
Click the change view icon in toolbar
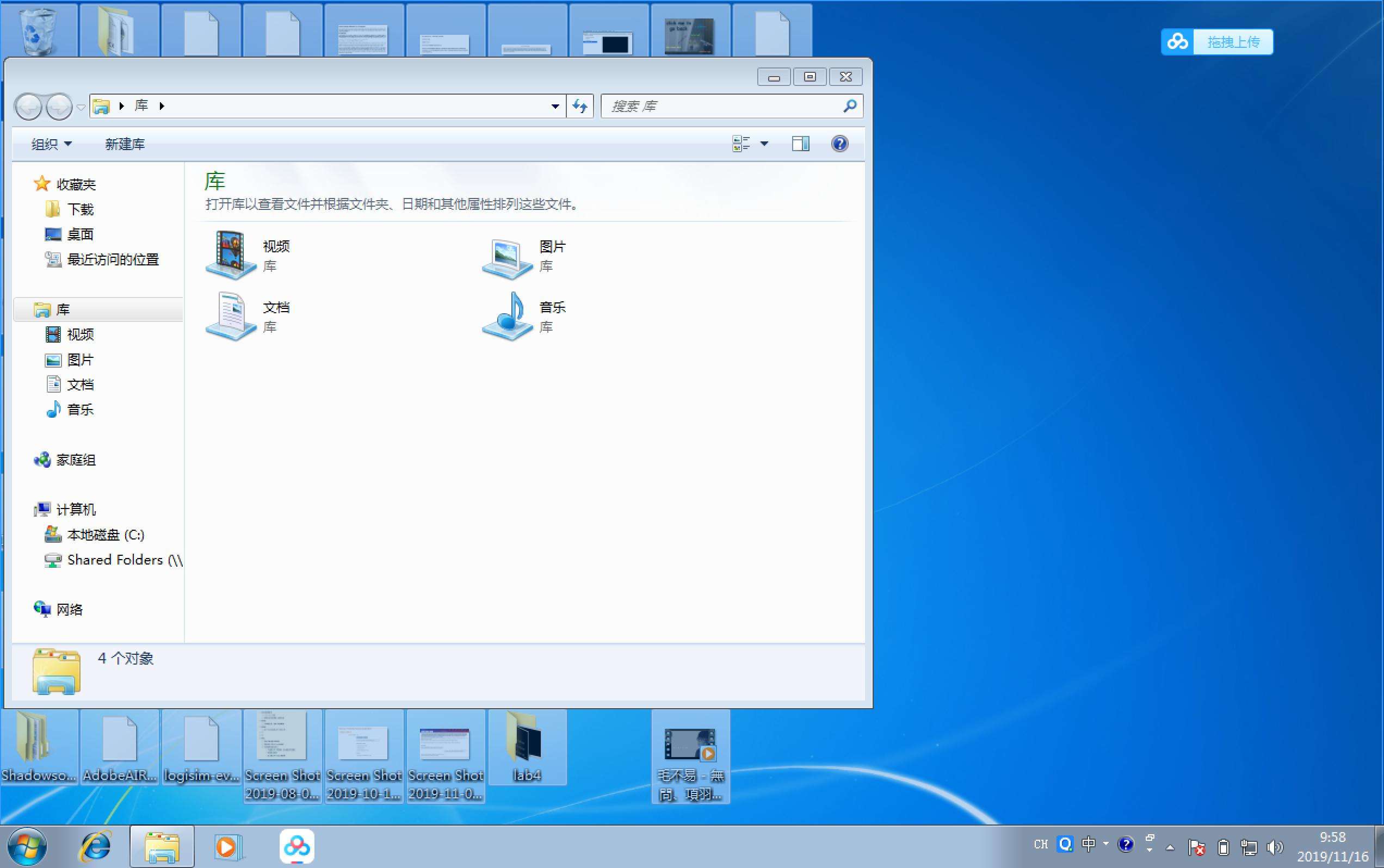coord(741,144)
